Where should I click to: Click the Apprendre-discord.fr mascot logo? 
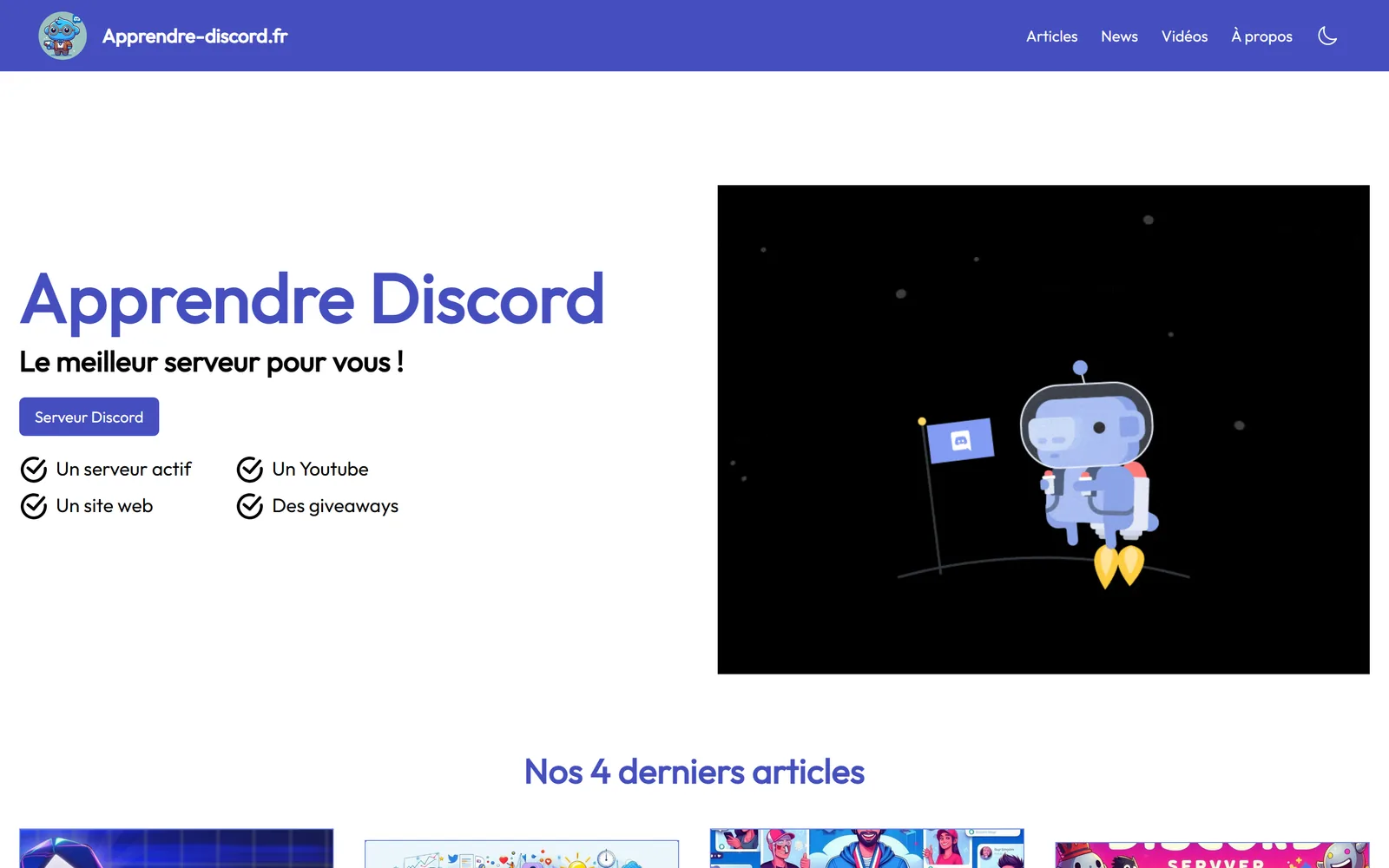point(63,36)
